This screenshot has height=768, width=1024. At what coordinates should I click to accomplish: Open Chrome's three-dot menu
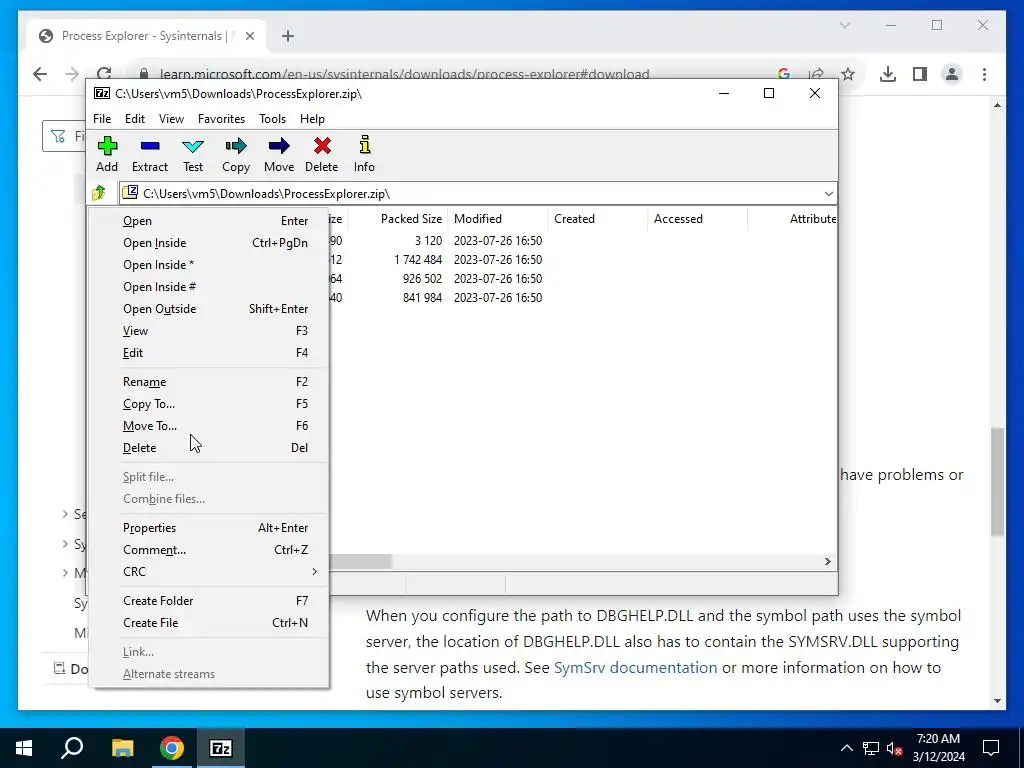pos(984,74)
